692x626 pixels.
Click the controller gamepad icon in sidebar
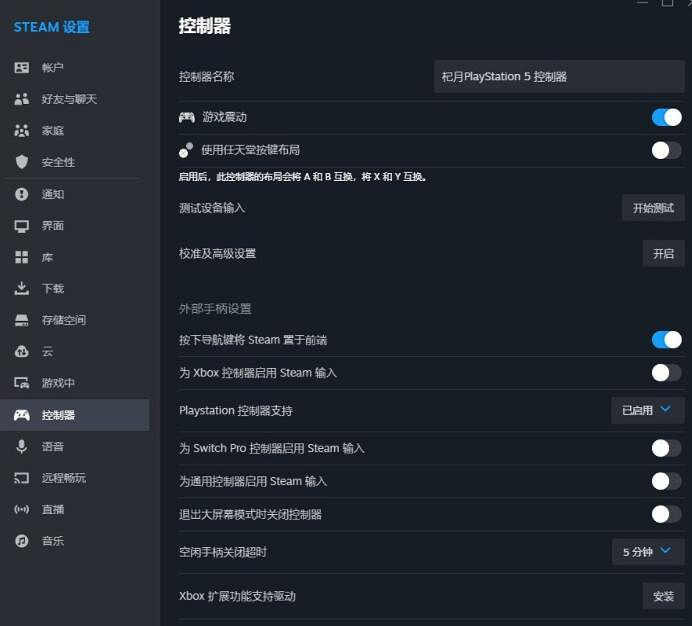(22, 415)
